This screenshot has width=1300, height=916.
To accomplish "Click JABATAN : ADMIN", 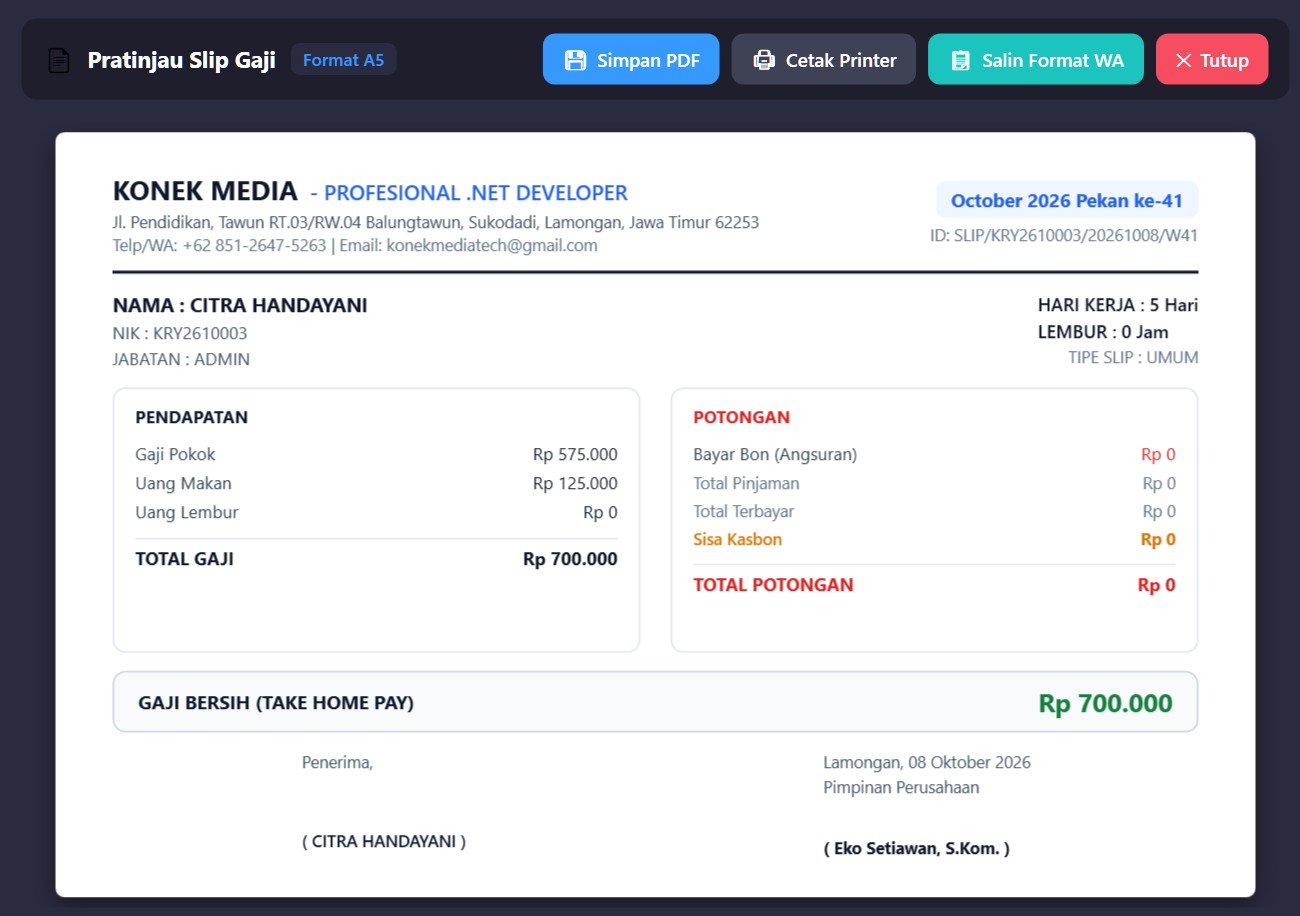I will (181, 359).
